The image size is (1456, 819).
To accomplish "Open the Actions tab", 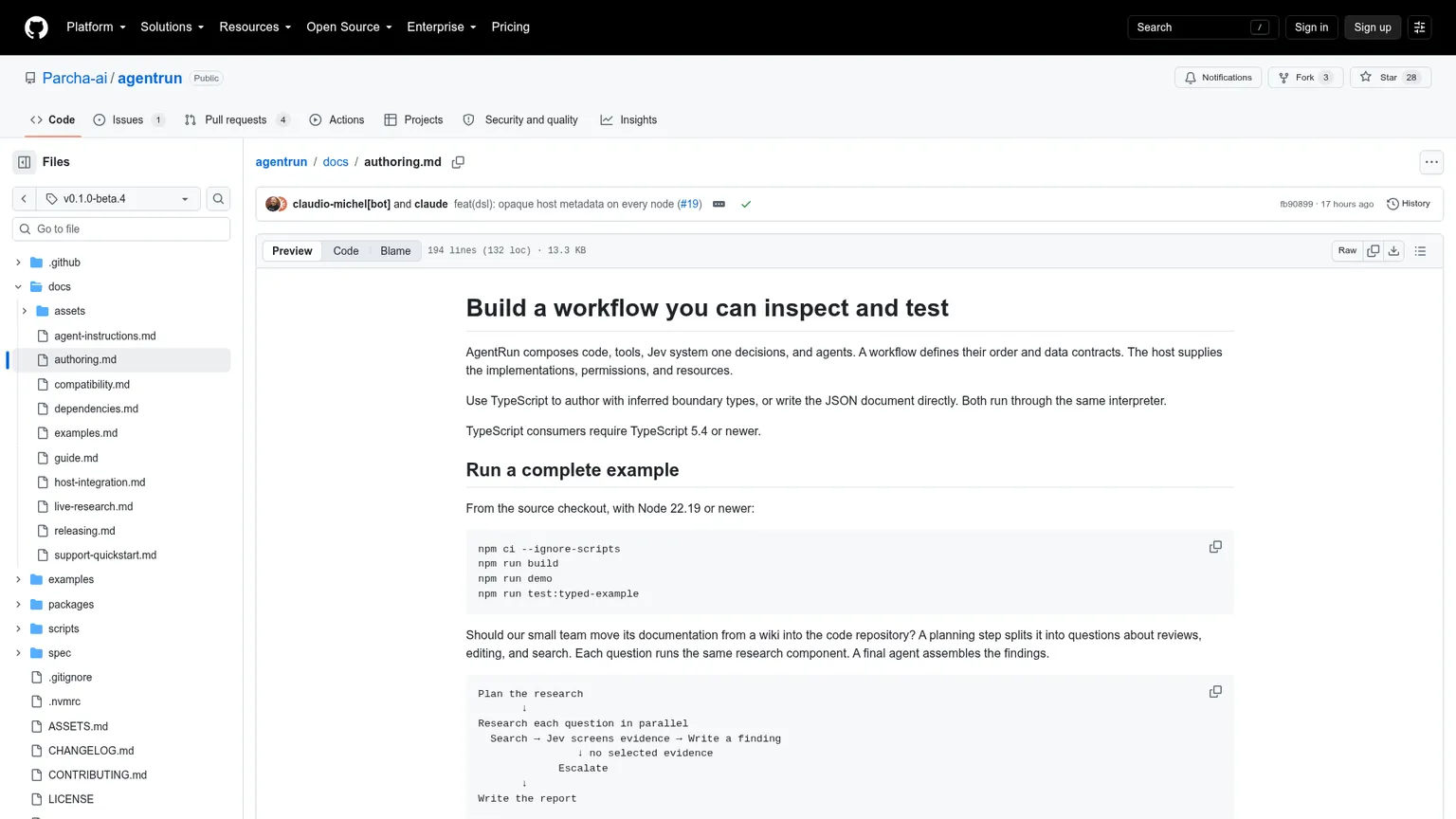I will [x=337, y=120].
